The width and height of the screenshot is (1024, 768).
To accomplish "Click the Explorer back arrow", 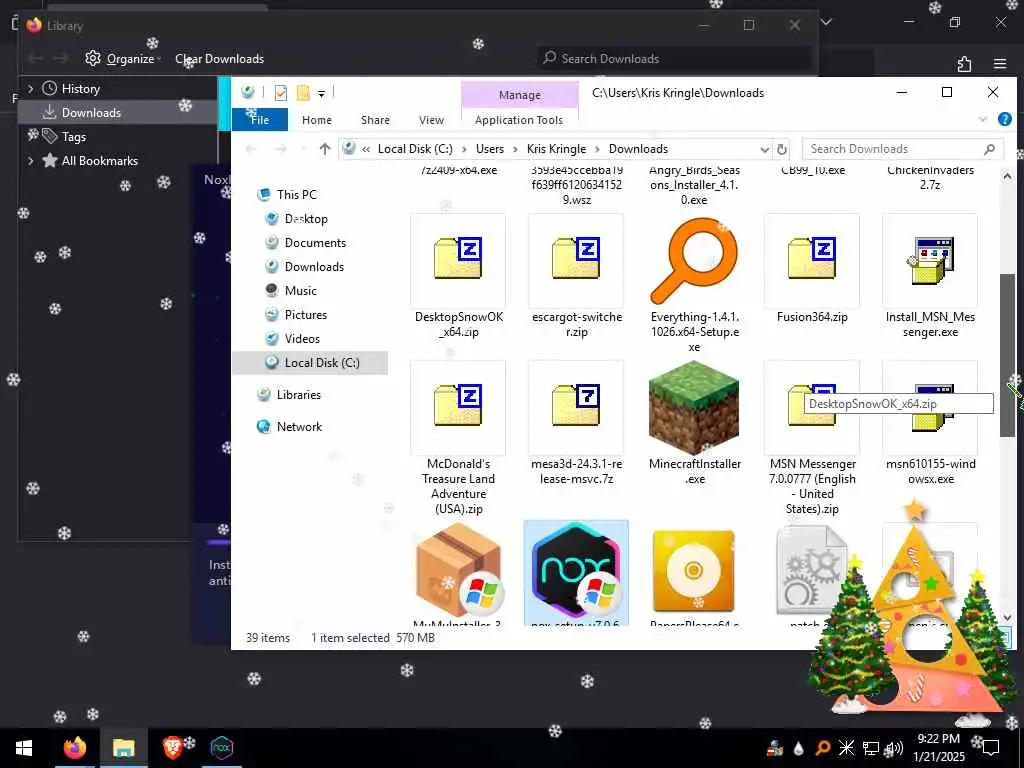I will pyautogui.click(x=251, y=149).
